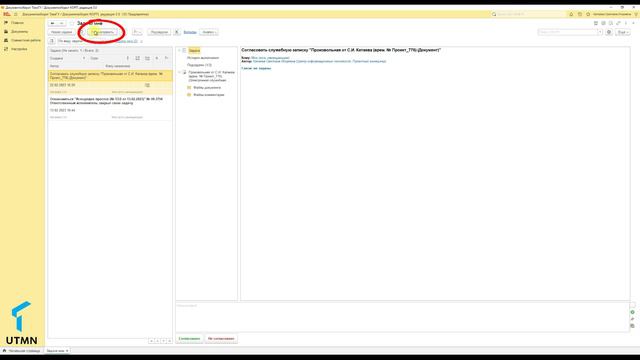Open История выполнения in the tree

pos(203,58)
